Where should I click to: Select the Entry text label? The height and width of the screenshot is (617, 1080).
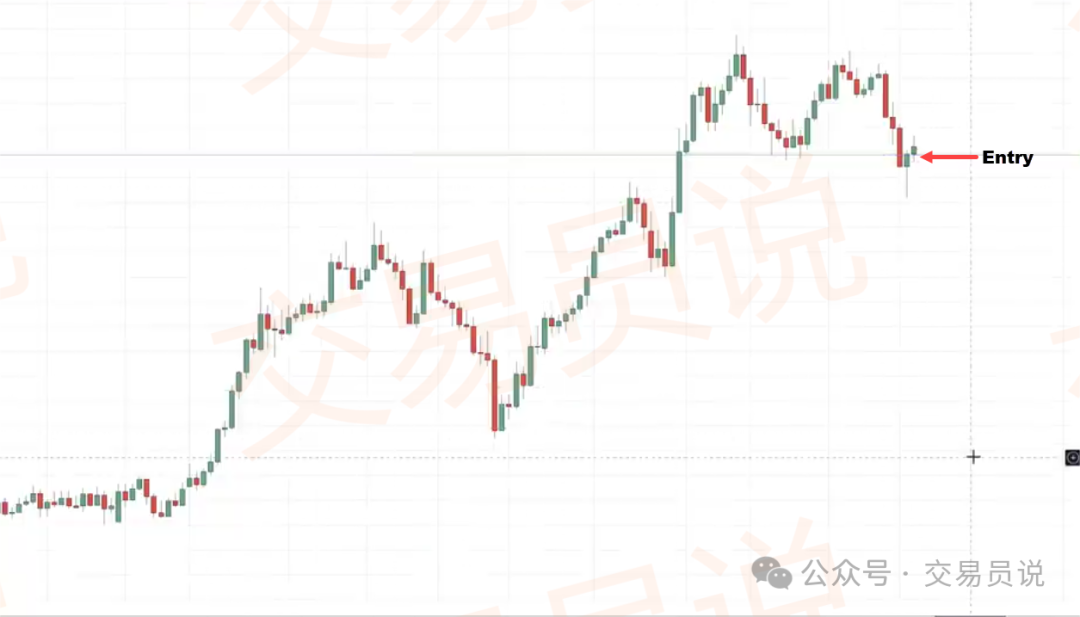pos(1007,158)
